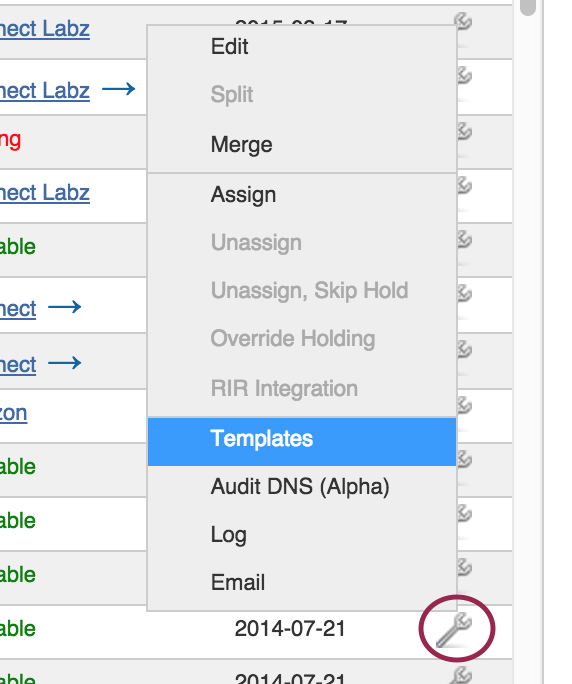Viewport: 572px width, 684px height.
Task: Click the vertical scrollbar thumb at top right
Action: coord(527,7)
